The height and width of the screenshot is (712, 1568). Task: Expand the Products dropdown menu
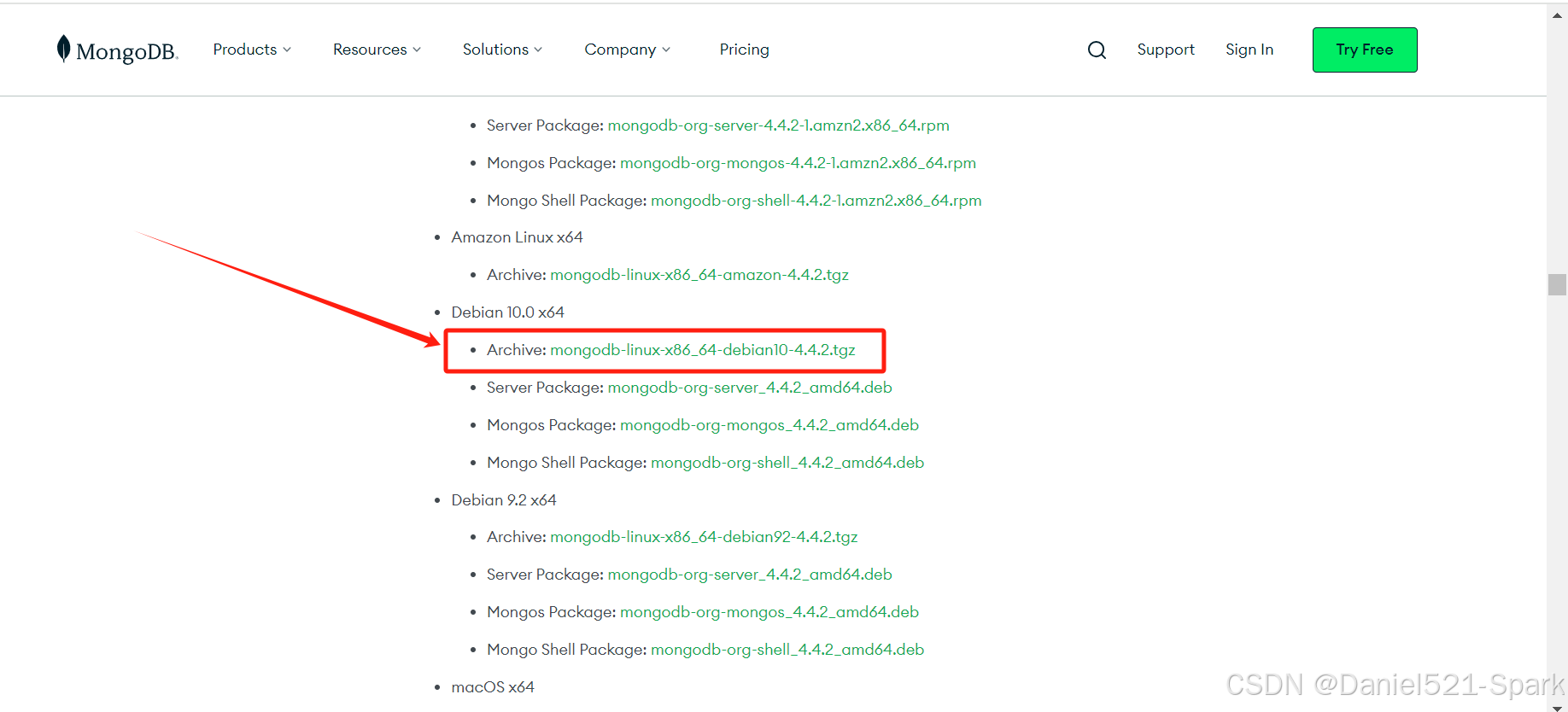tap(252, 50)
